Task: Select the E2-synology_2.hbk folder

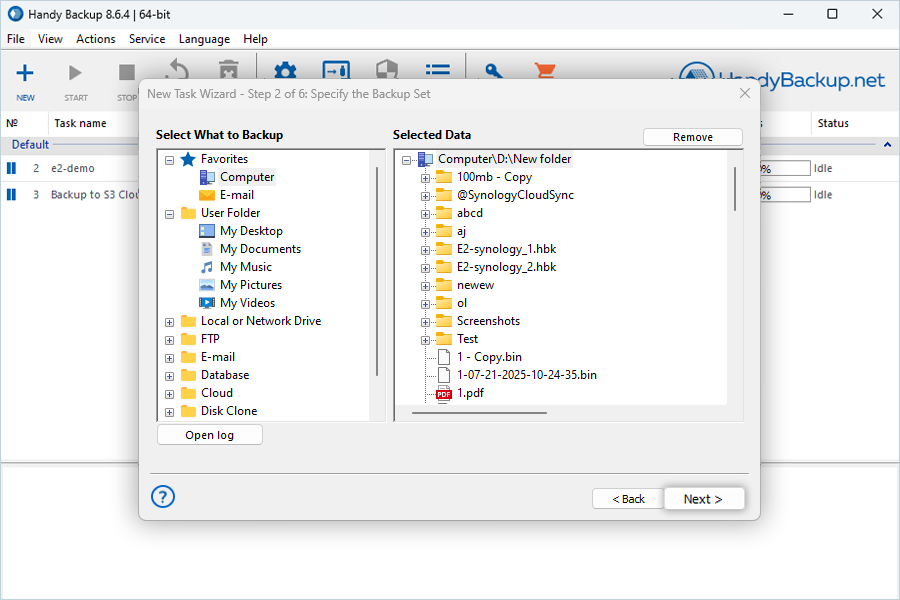Action: click(506, 266)
